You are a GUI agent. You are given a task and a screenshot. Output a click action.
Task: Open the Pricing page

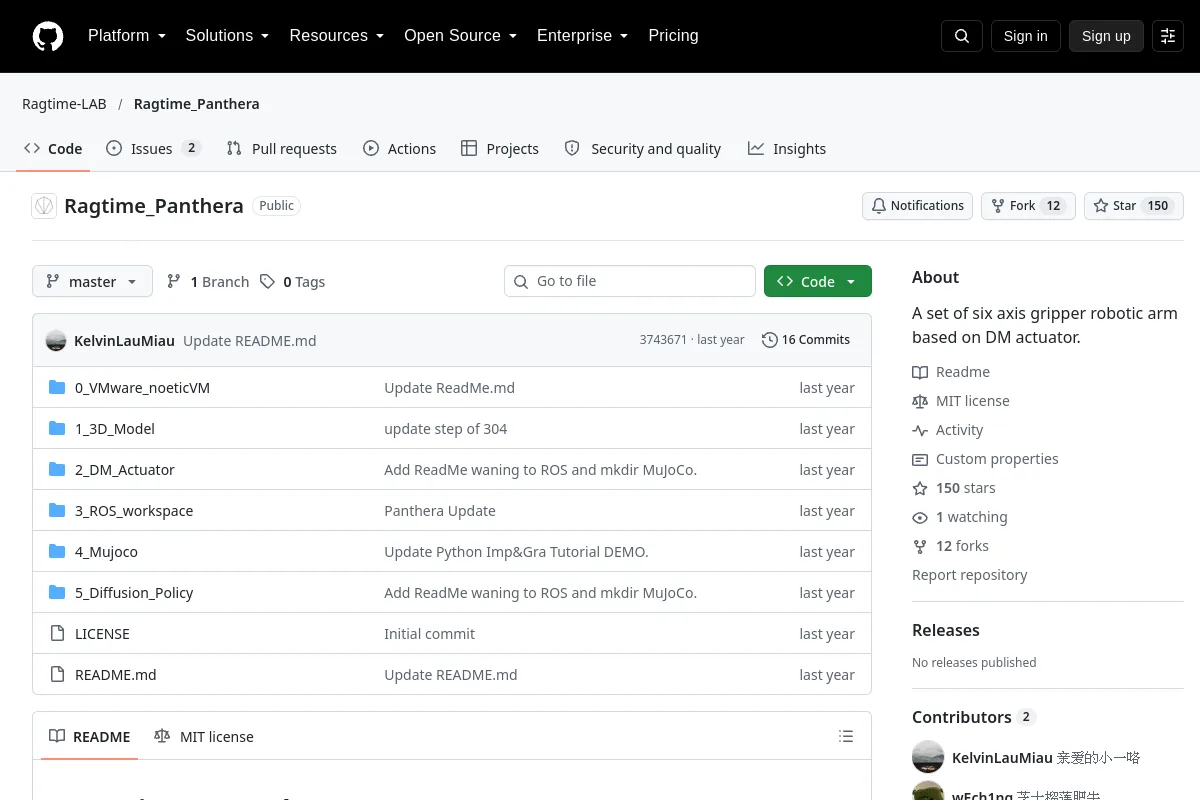pyautogui.click(x=673, y=36)
